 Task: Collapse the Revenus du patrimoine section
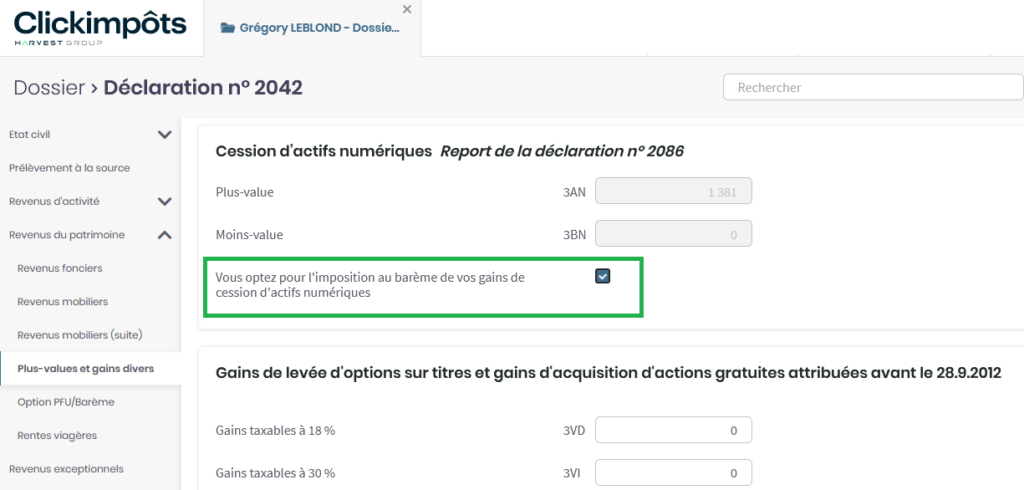pos(165,235)
